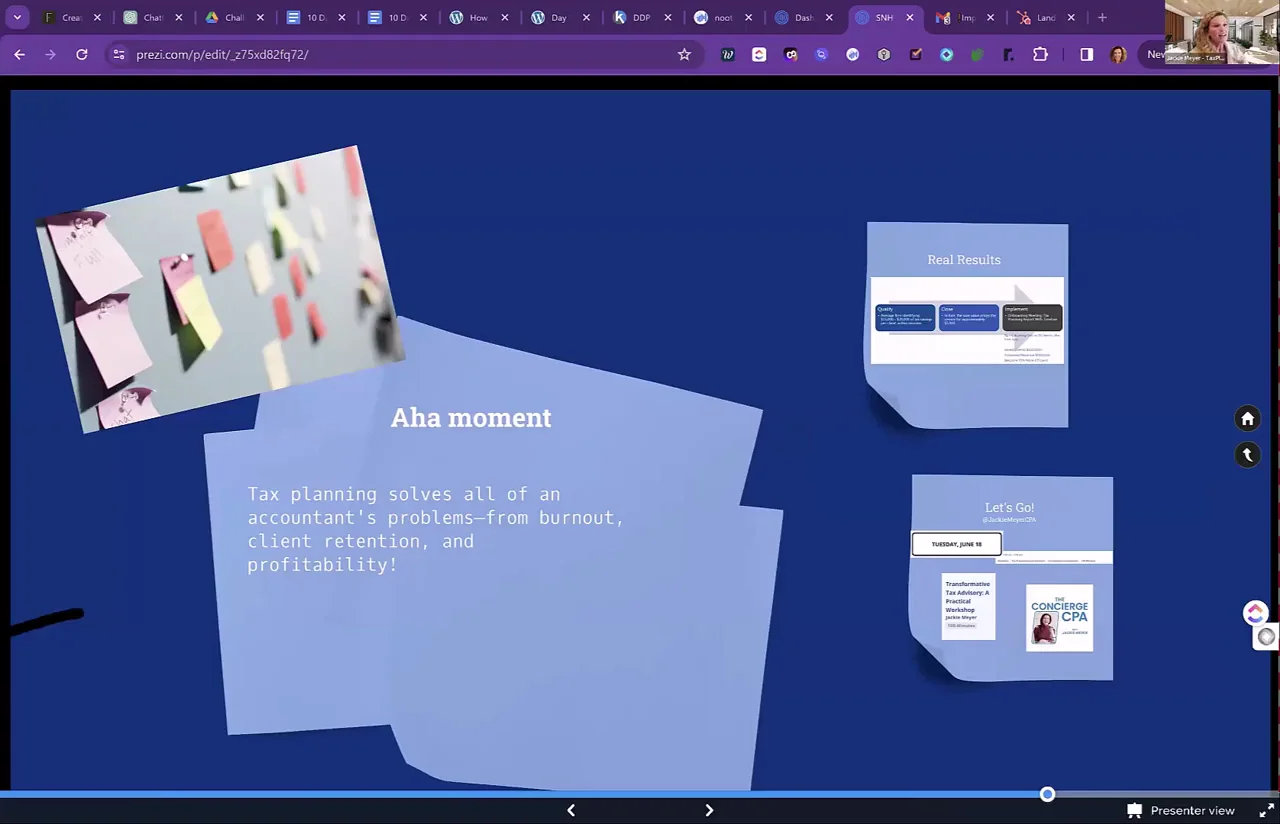Open a new browser tab
Viewport: 1280px width, 824px height.
pos(1102,17)
